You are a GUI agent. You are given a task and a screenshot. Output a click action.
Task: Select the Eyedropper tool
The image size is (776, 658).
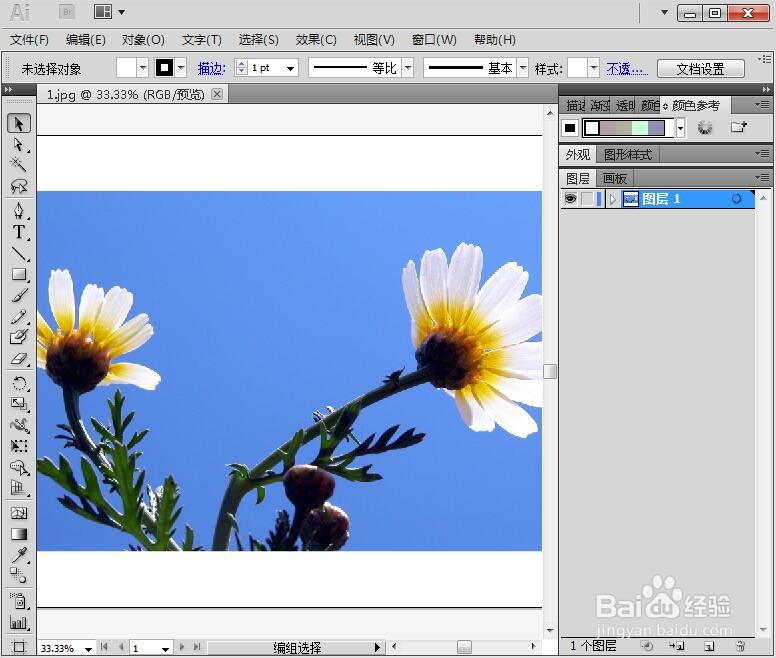pyautogui.click(x=19, y=555)
